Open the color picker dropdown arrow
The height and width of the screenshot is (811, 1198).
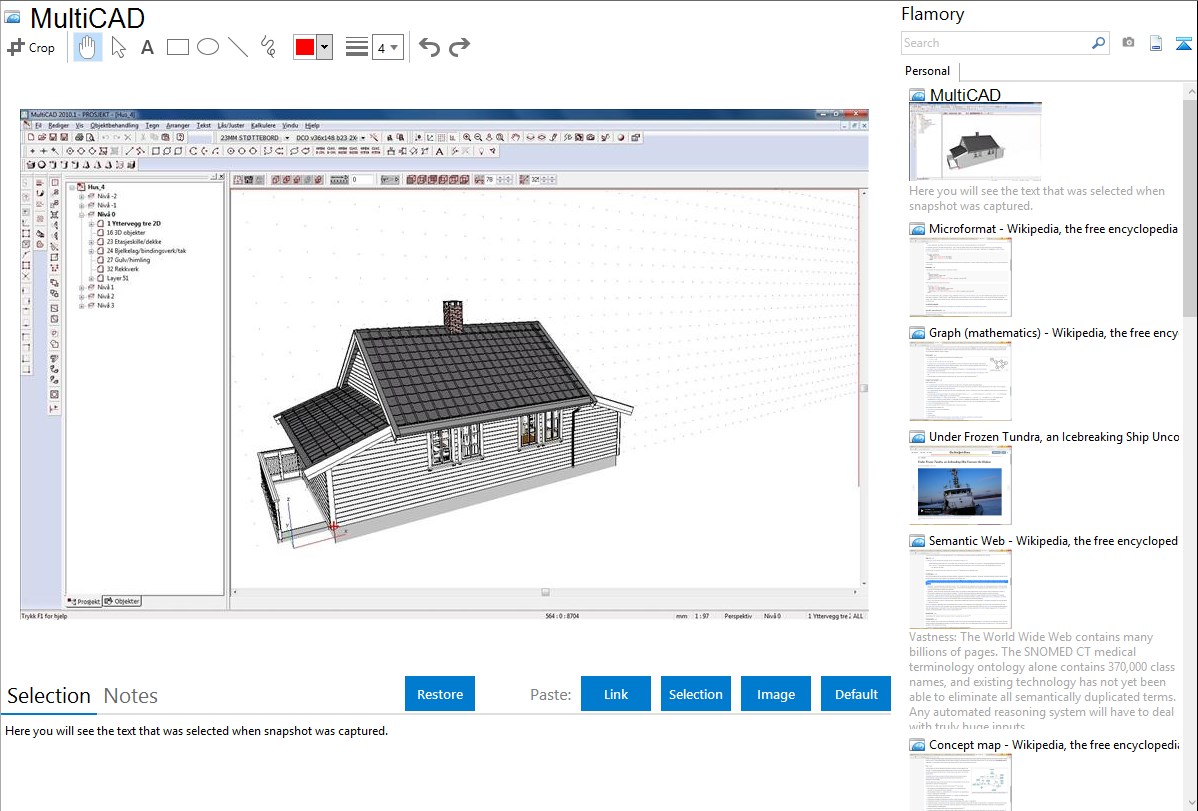[x=325, y=47]
